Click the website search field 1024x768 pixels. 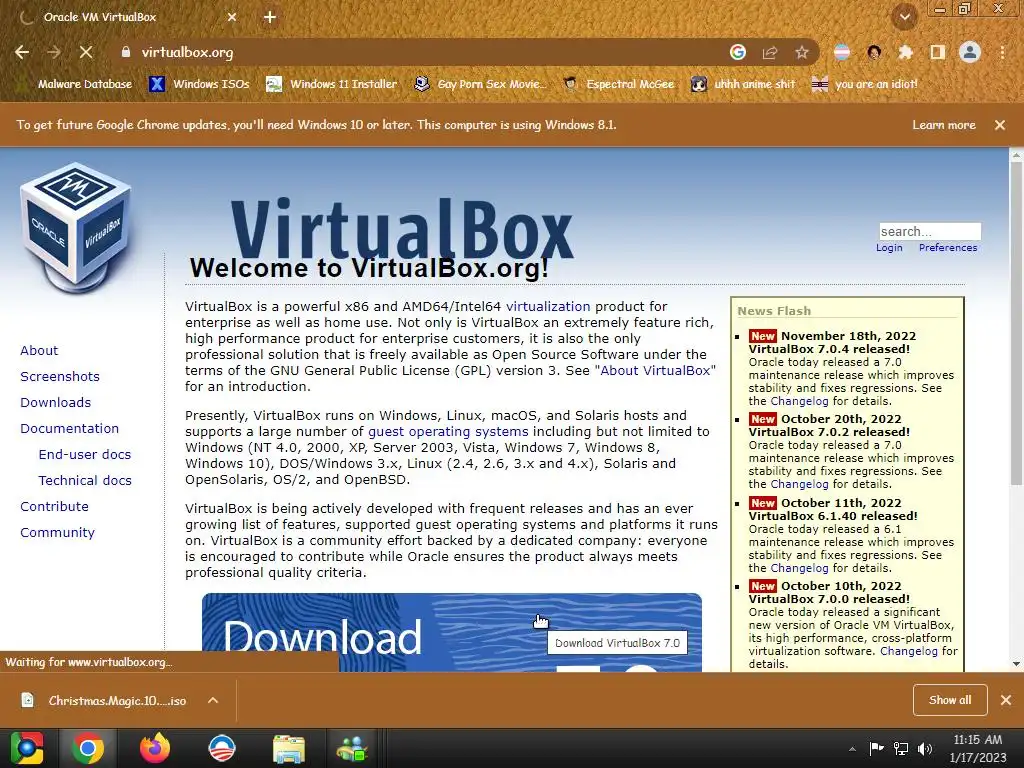[x=930, y=231]
